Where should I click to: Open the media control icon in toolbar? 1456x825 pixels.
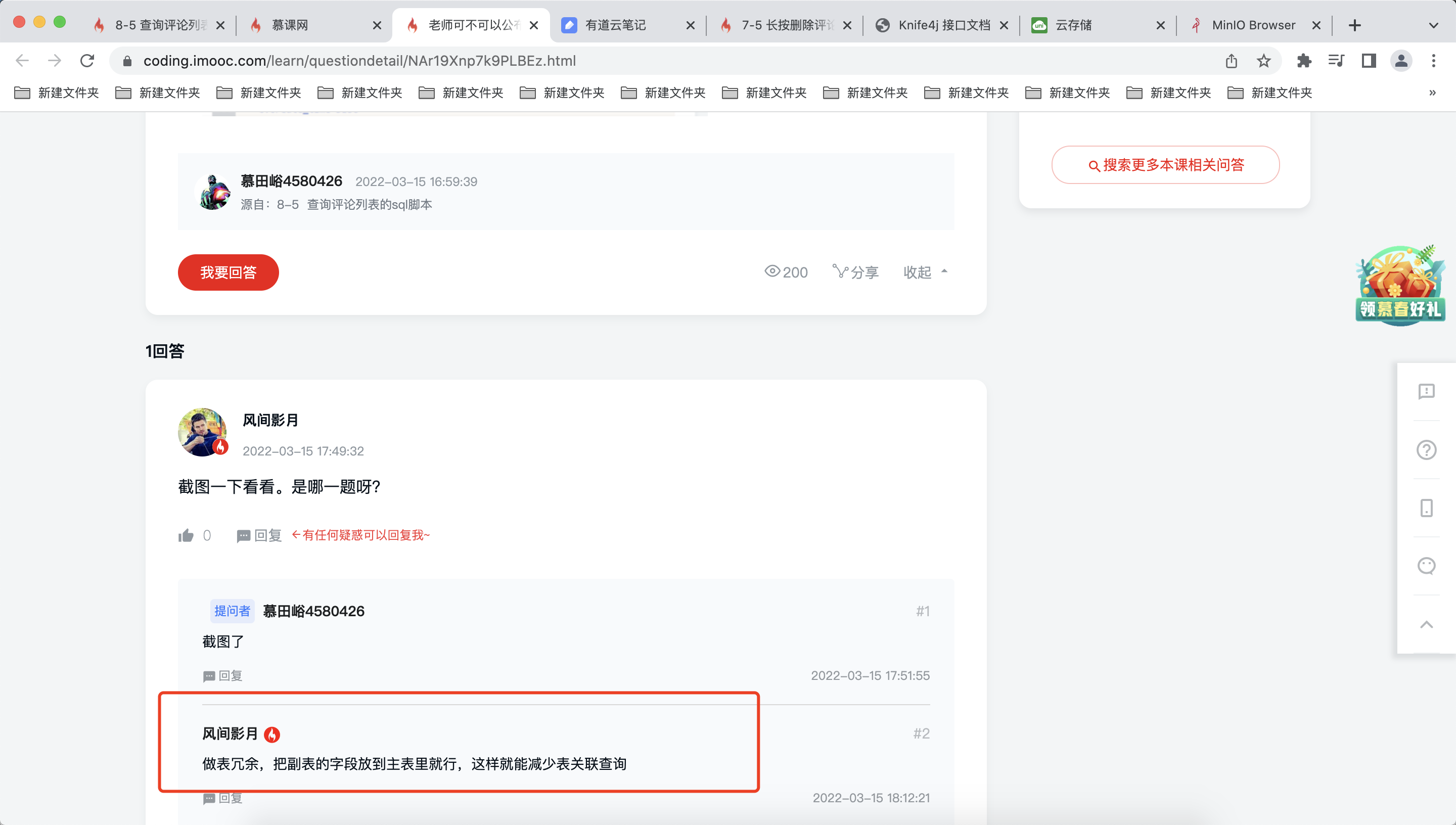point(1336,61)
